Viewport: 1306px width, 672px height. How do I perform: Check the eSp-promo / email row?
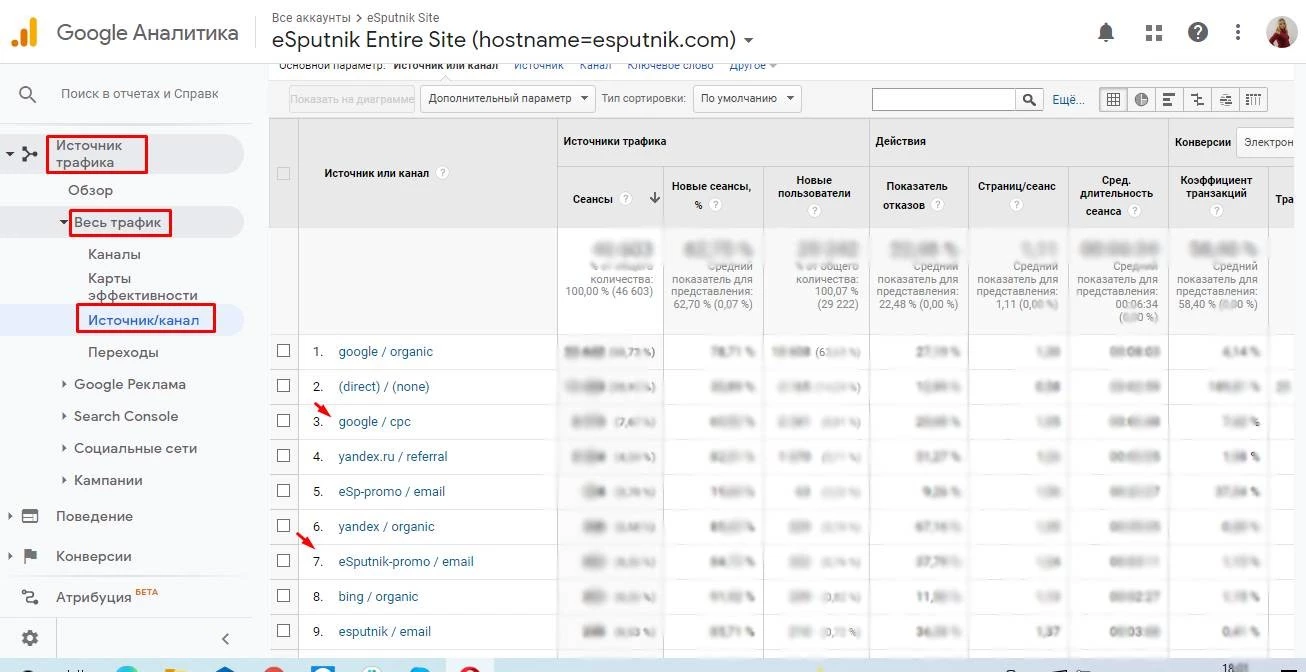283,491
